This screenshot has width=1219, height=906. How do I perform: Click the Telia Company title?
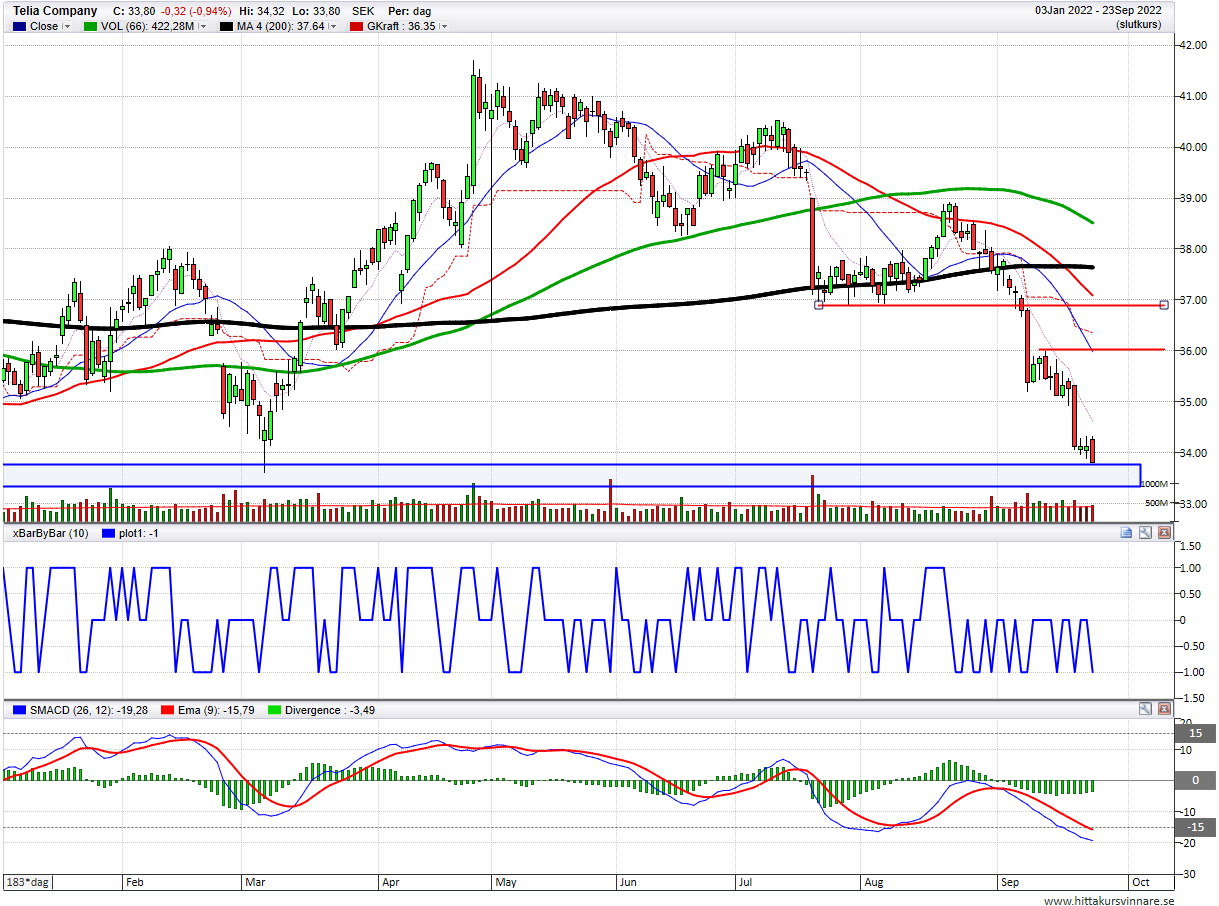coord(55,11)
